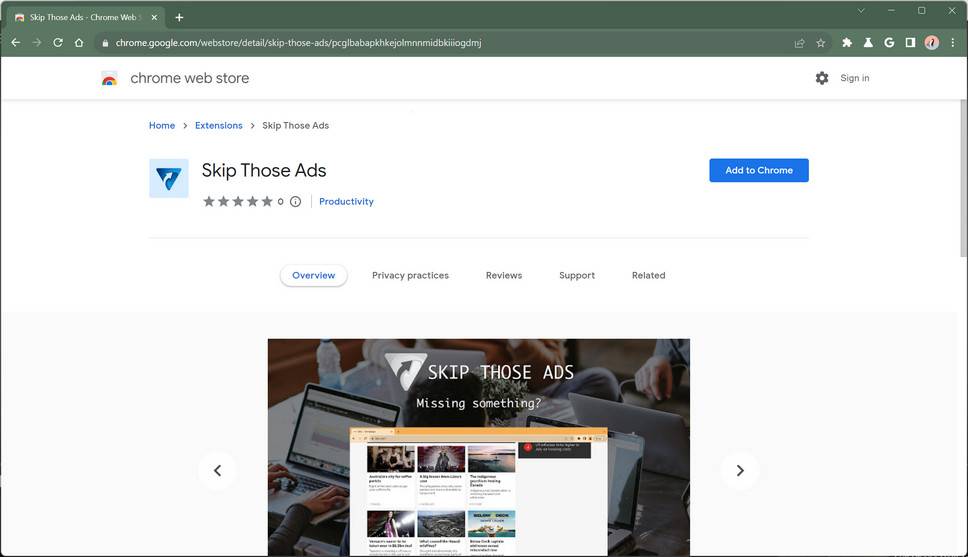Click Sign in link
The image size is (968, 557).
pyautogui.click(x=854, y=78)
